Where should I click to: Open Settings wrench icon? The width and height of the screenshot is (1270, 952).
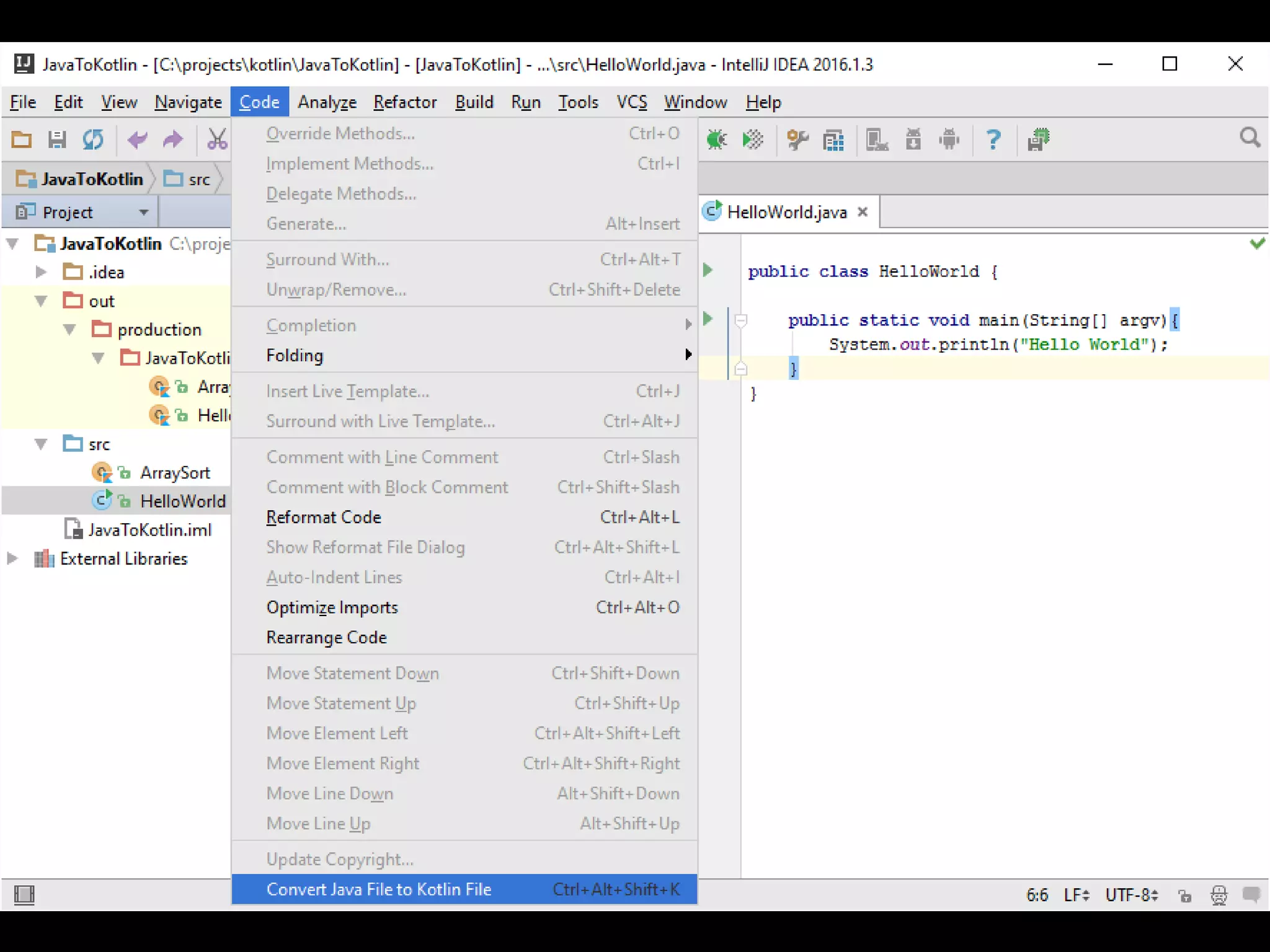coord(797,139)
